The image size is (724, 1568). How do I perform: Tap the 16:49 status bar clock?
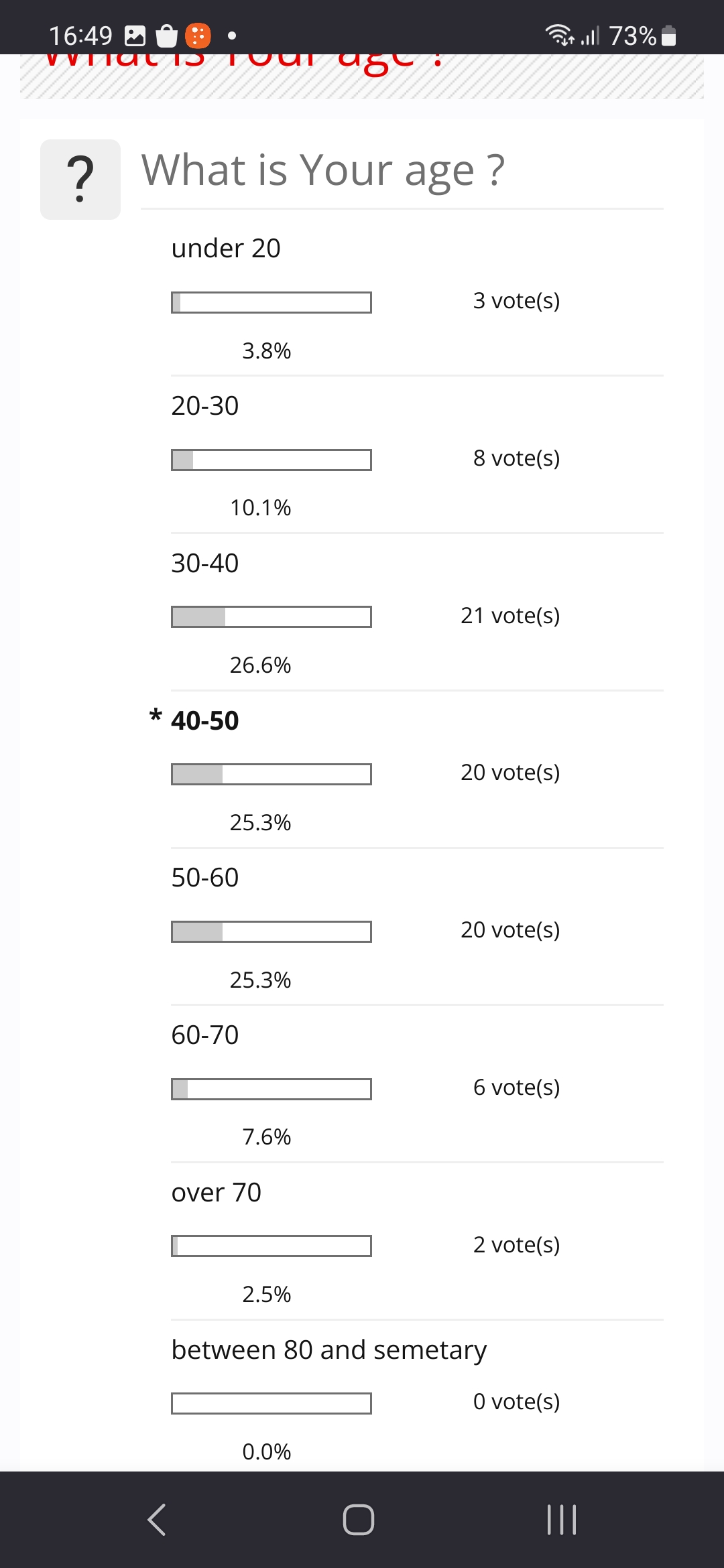click(80, 36)
